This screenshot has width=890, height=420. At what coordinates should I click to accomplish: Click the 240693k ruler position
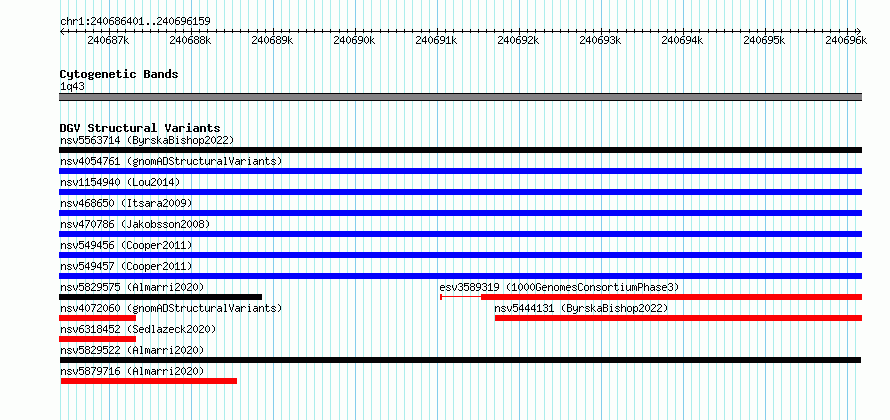601,40
